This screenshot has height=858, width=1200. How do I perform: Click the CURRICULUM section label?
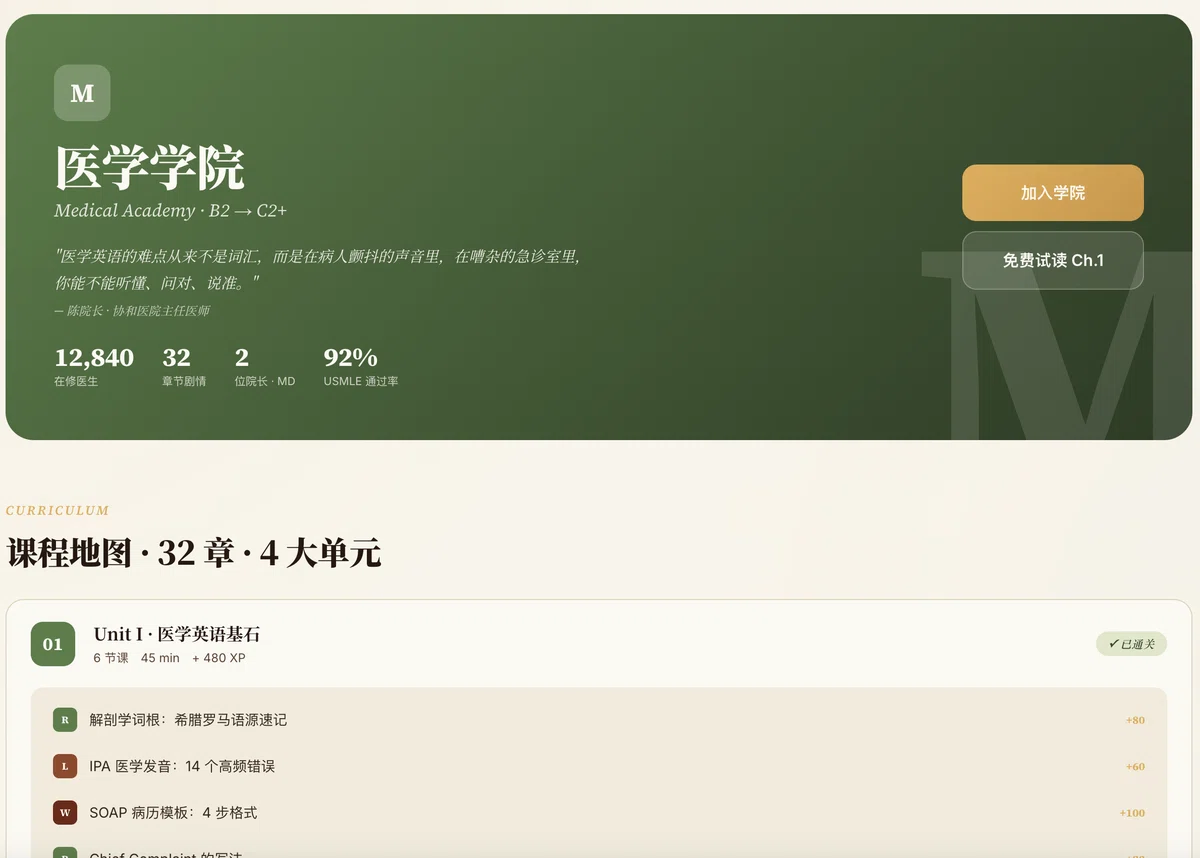coord(57,510)
